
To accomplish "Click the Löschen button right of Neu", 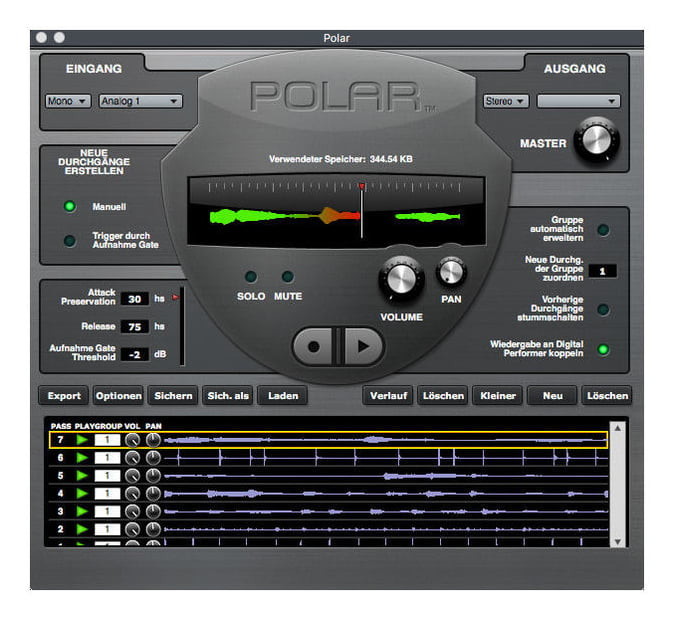I will pos(607,396).
